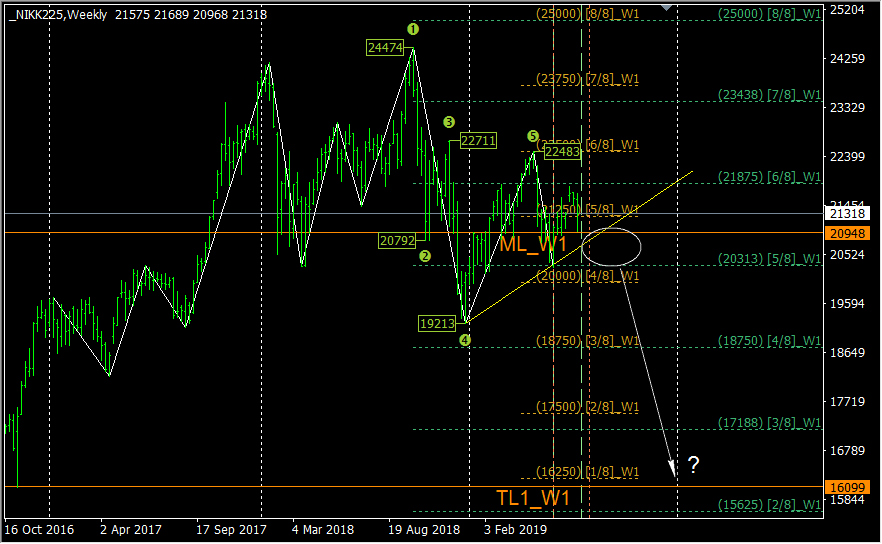Click 23329 on the price scale
The width and height of the screenshot is (882, 544).
(847, 107)
